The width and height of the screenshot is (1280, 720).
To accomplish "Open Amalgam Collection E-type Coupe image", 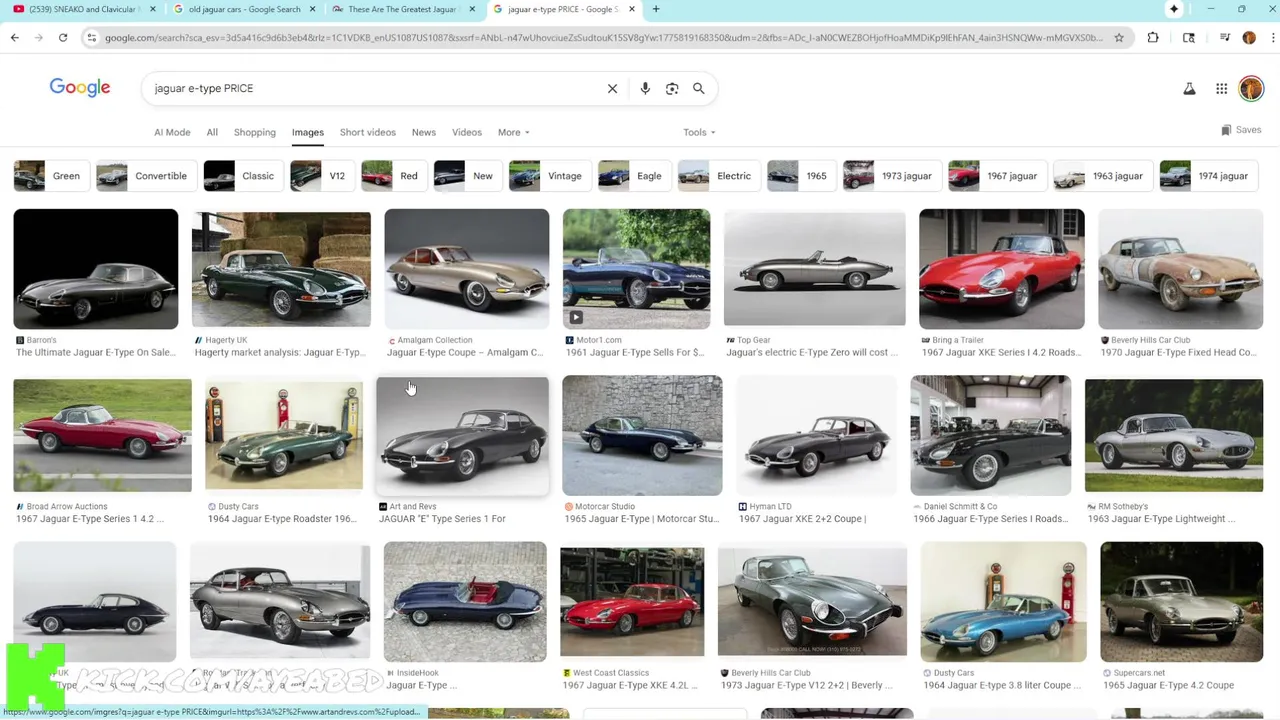I will [x=467, y=269].
